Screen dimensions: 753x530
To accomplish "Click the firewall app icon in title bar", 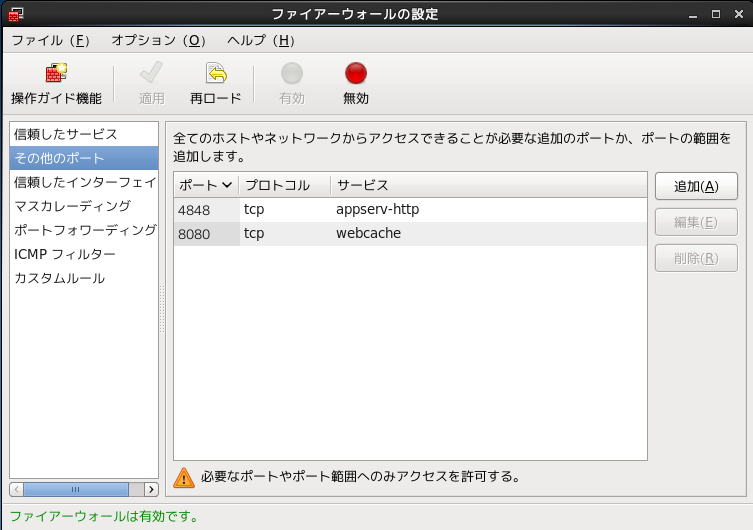I will coord(15,15).
